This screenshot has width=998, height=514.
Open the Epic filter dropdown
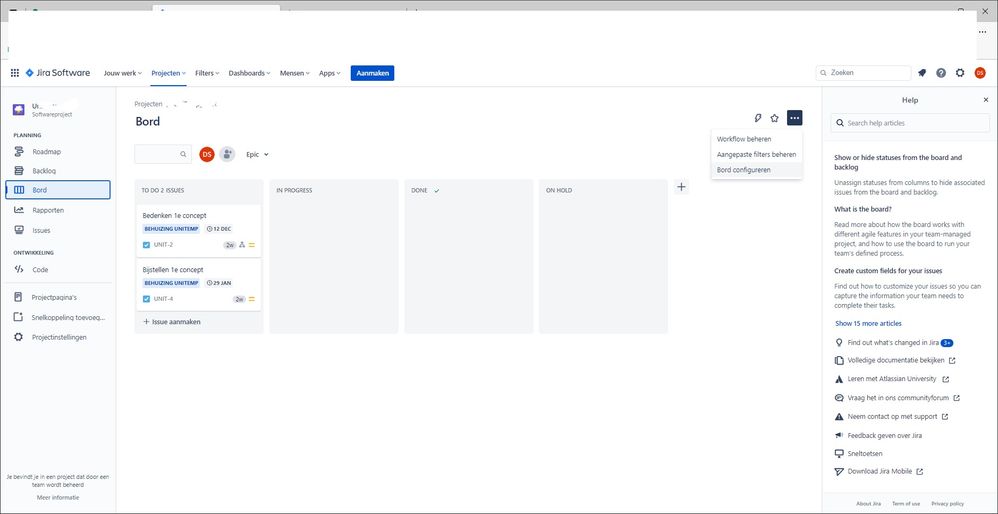[x=258, y=154]
